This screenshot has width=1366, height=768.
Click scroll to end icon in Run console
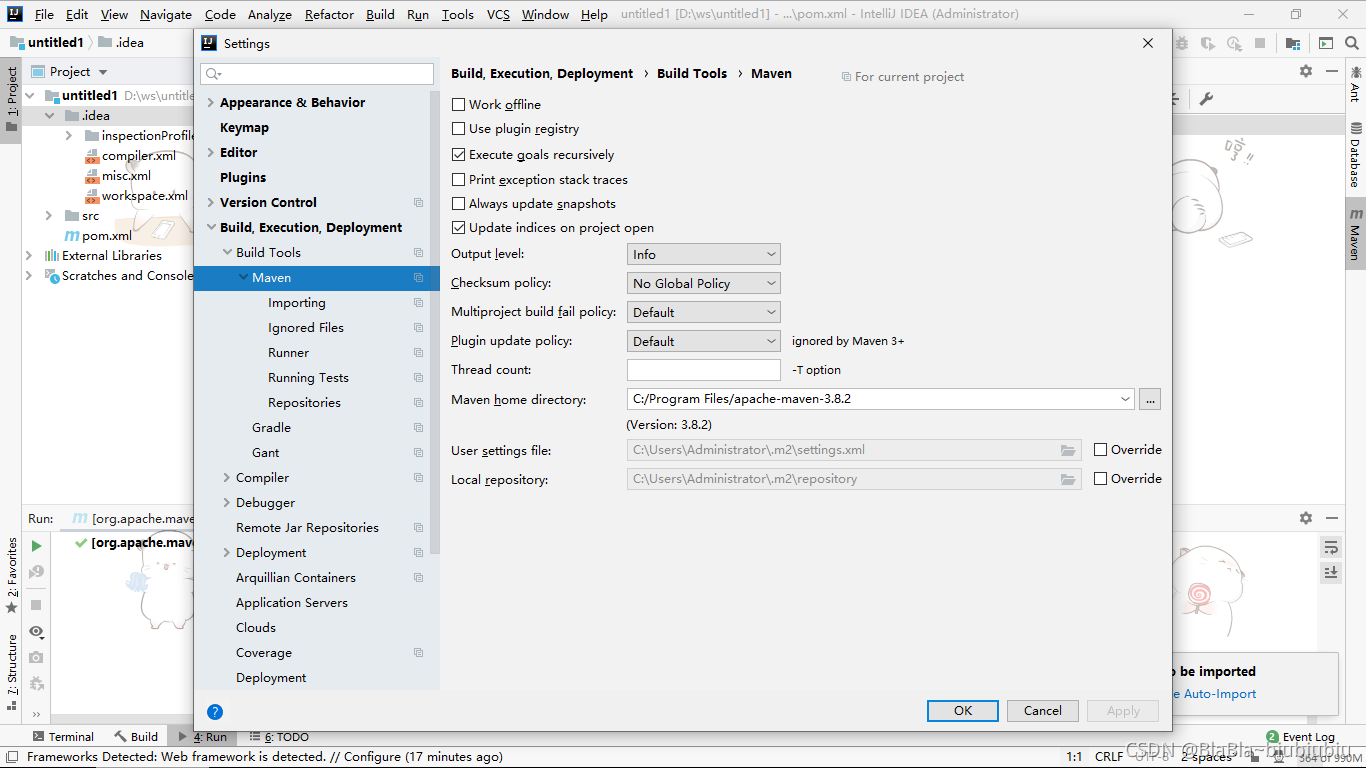click(1331, 572)
